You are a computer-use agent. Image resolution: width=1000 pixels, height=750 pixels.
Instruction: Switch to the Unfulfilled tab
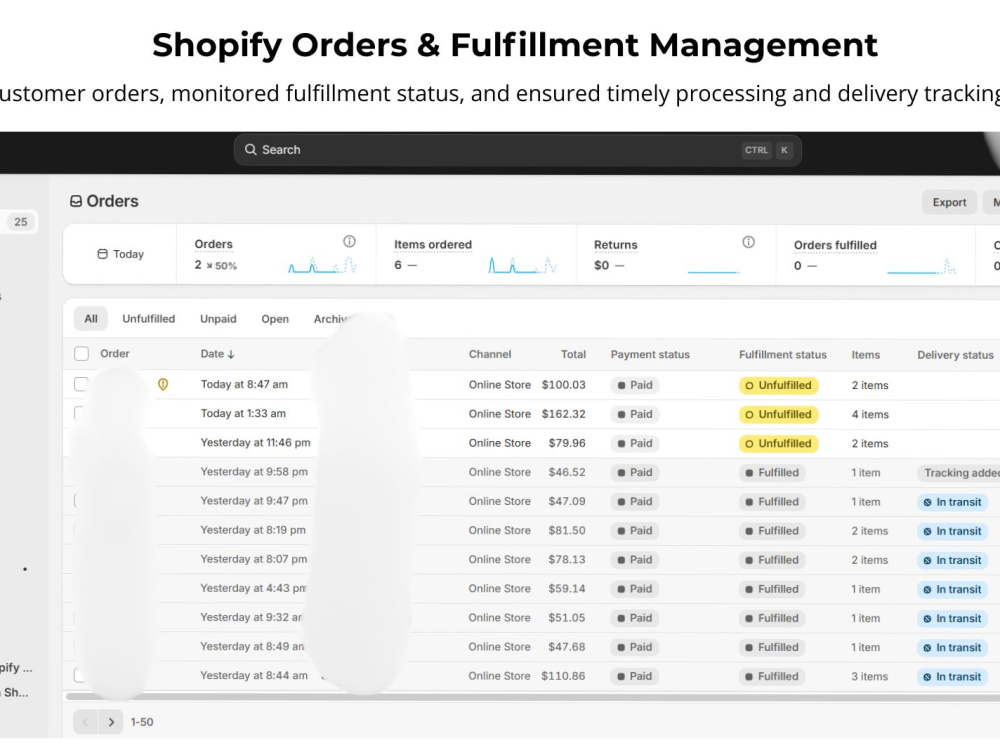(149, 318)
